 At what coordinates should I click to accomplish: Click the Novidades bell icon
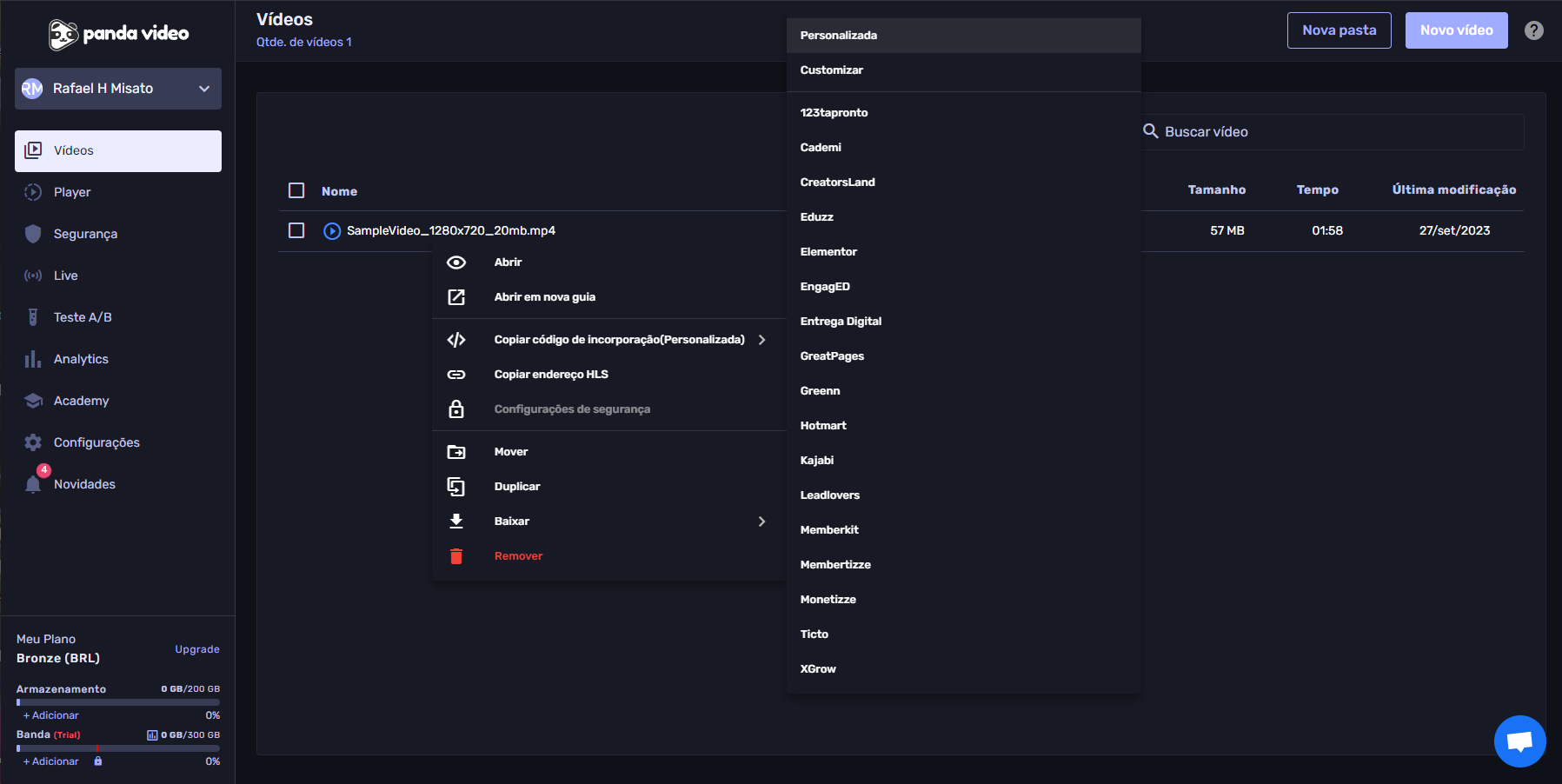pos(33,484)
